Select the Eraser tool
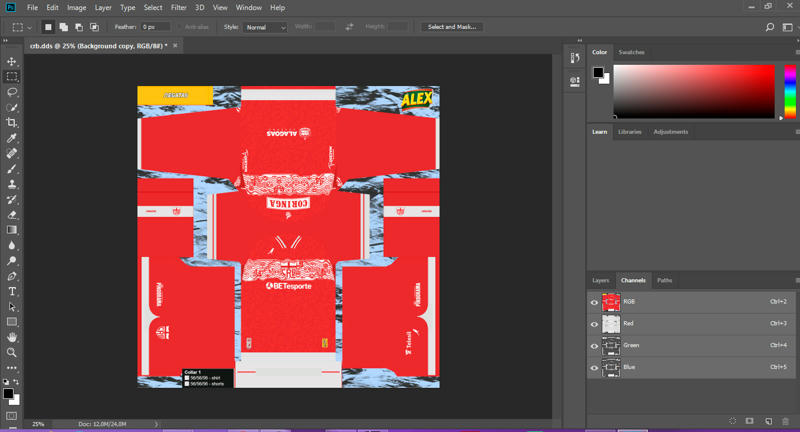 point(12,215)
